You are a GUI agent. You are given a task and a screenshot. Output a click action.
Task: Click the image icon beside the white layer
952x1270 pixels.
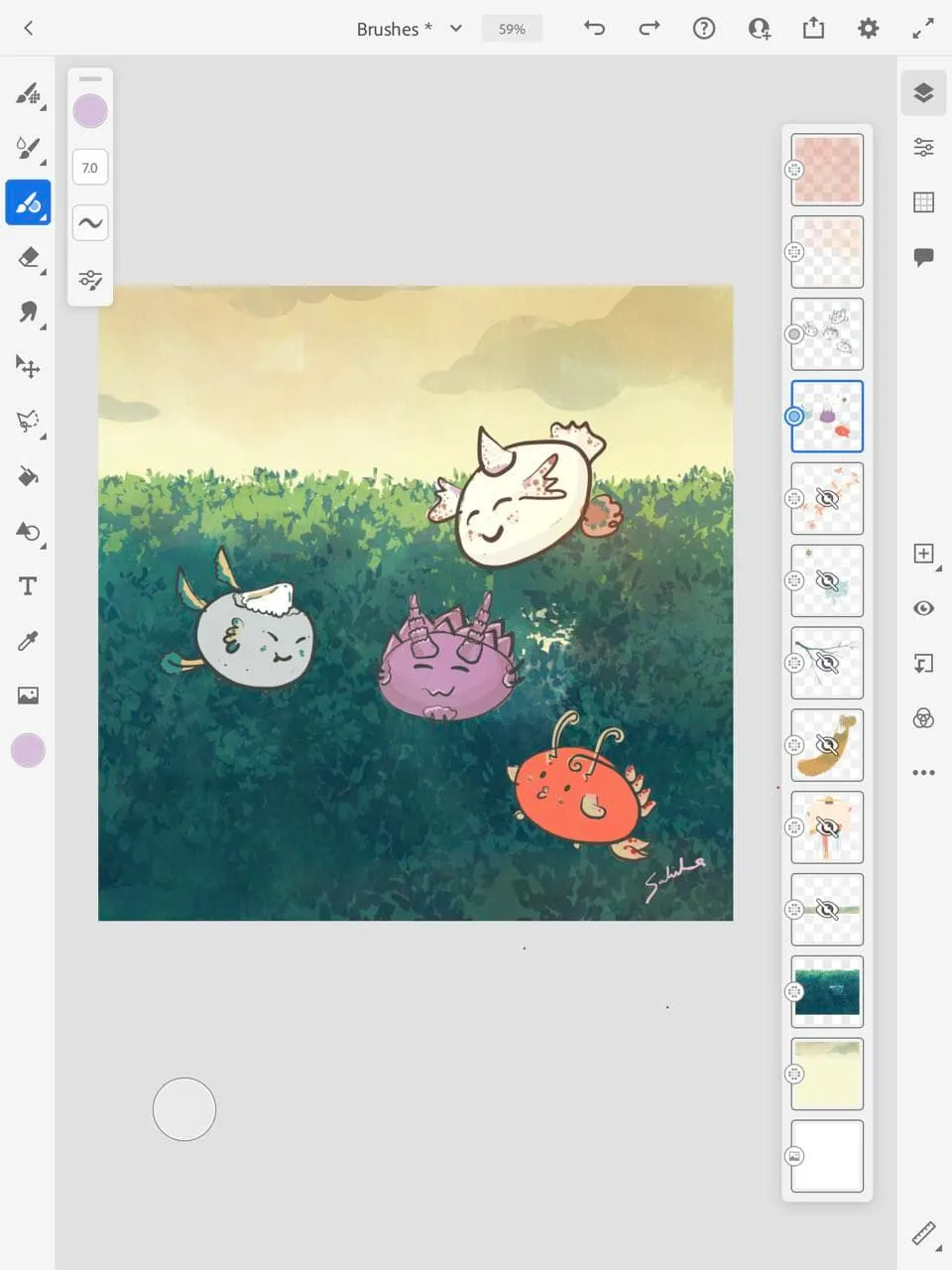794,1156
